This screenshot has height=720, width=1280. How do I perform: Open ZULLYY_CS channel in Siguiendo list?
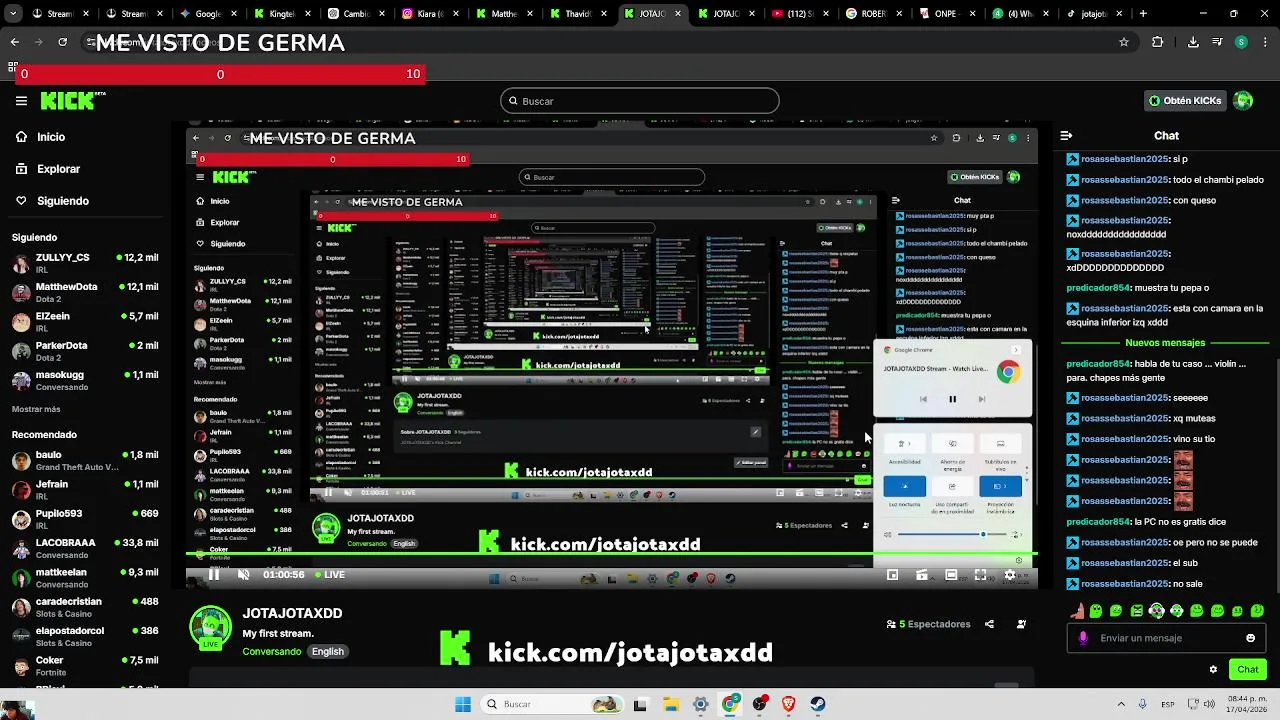coord(85,263)
